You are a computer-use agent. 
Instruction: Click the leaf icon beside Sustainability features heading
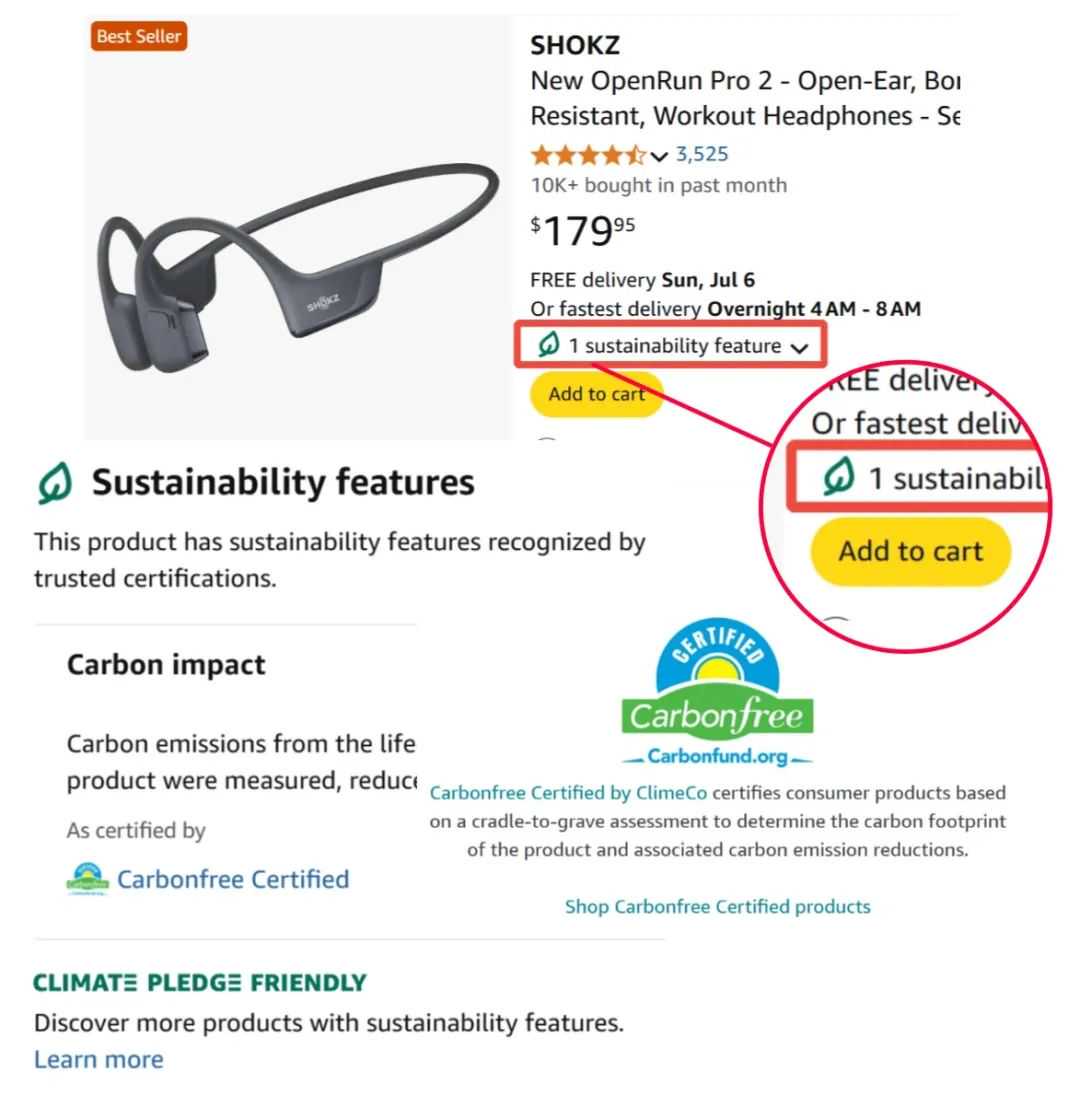tap(55, 484)
